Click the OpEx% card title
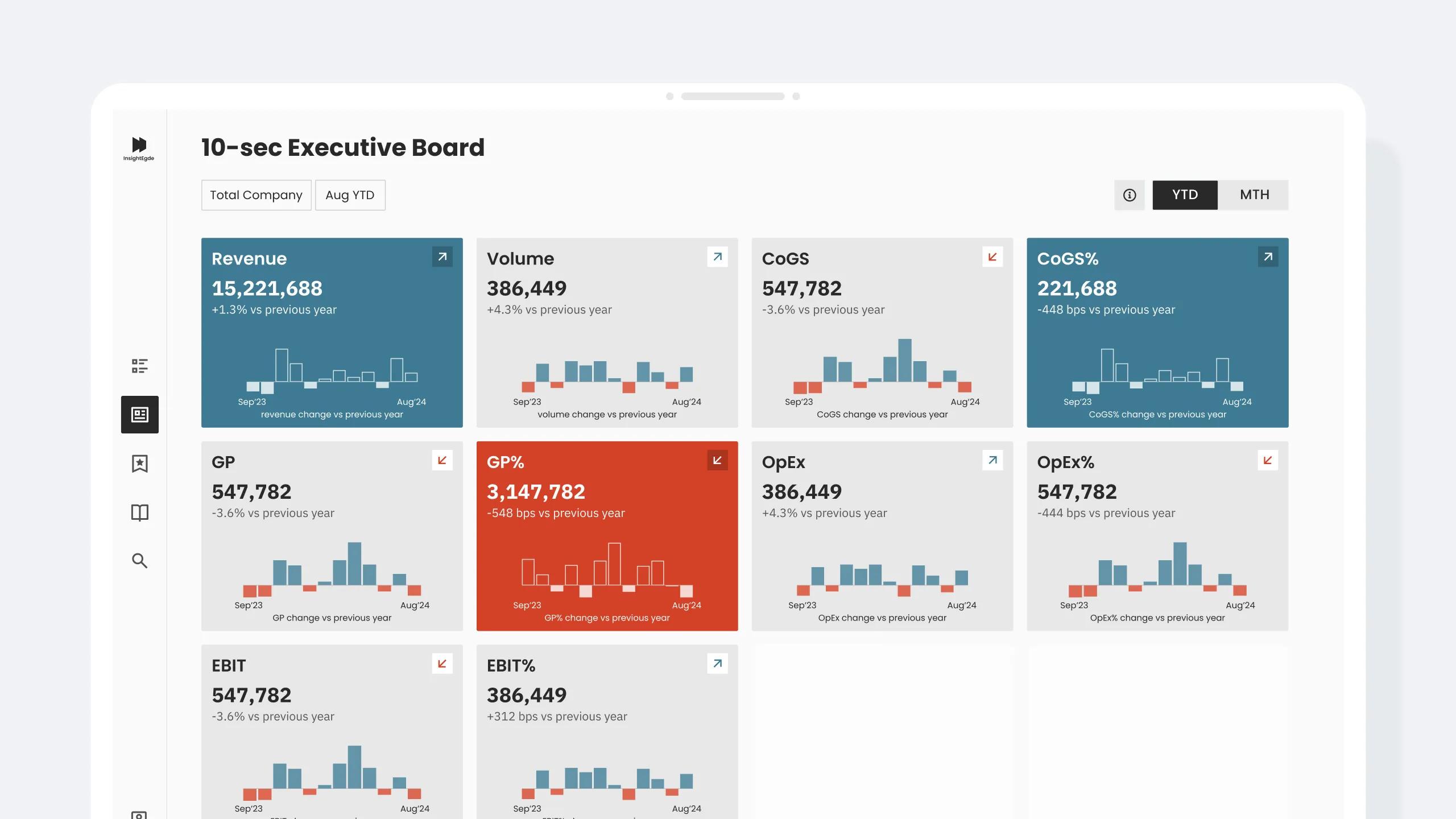The height and width of the screenshot is (819, 1456). click(x=1066, y=462)
